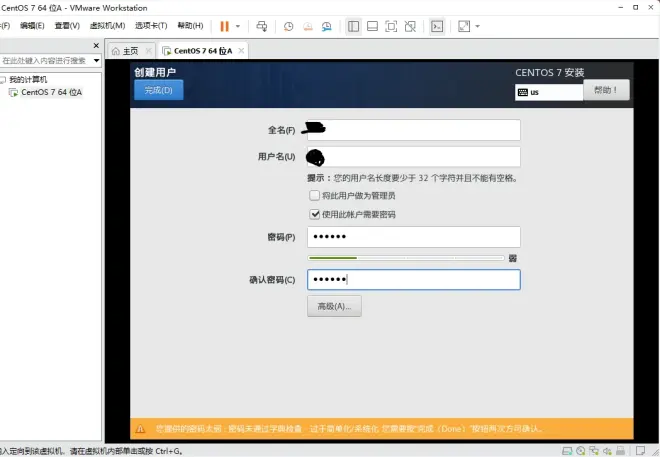Close the 主页 tab

click(149, 50)
